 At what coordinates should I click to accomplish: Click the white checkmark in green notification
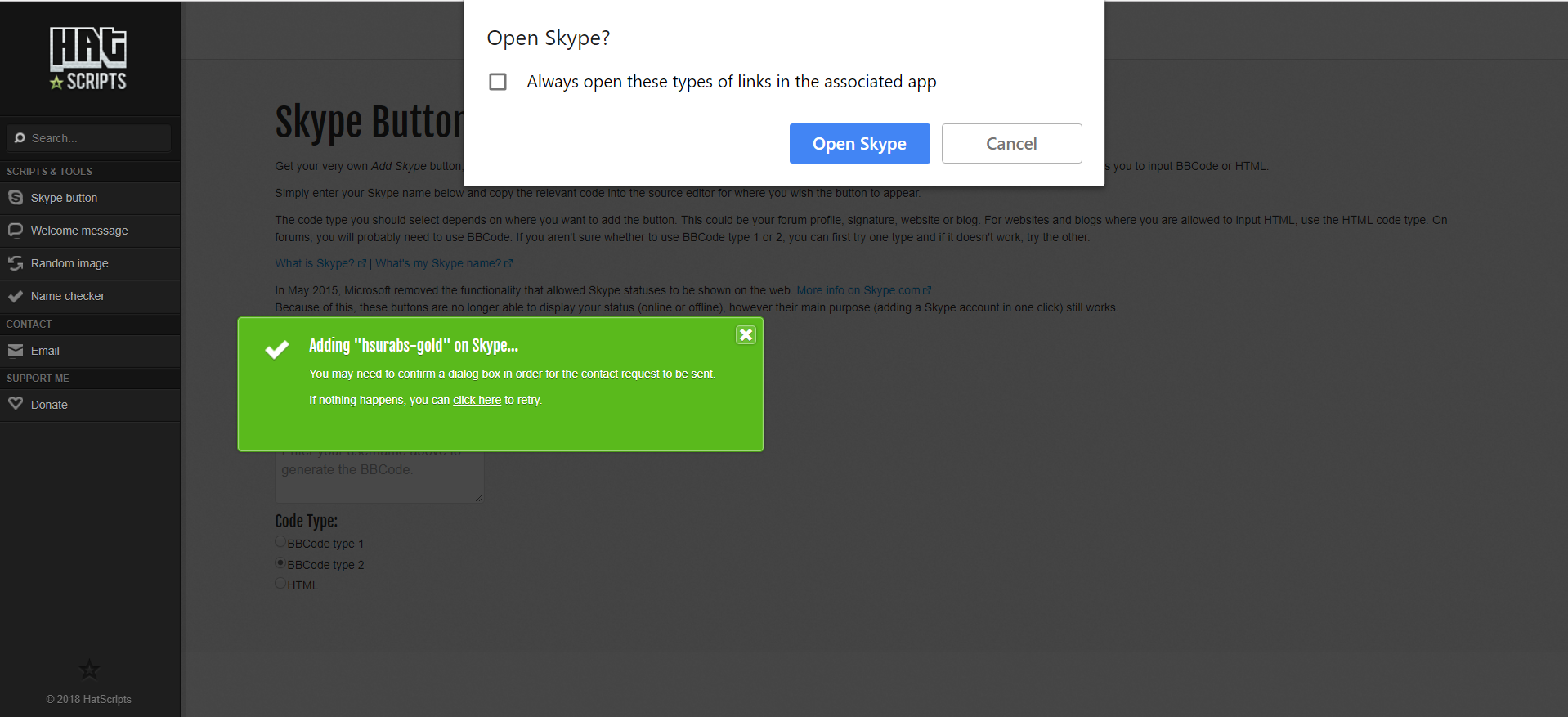[x=277, y=349]
